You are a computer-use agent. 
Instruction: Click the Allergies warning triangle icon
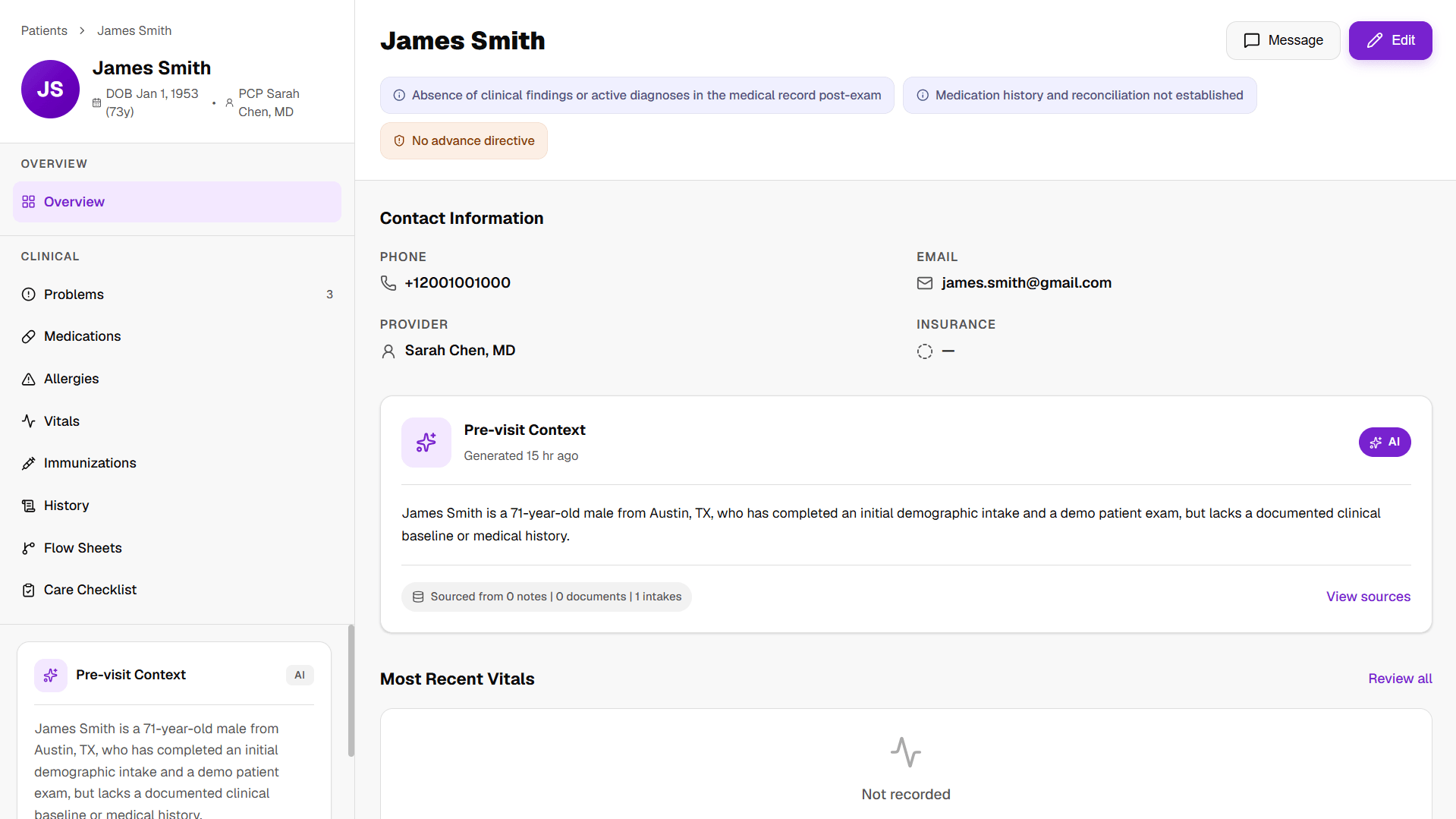29,379
